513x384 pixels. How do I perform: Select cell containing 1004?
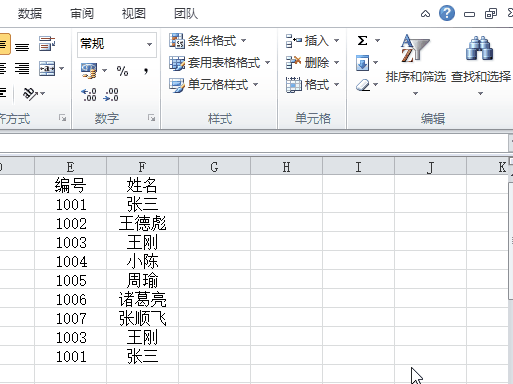pos(70,261)
